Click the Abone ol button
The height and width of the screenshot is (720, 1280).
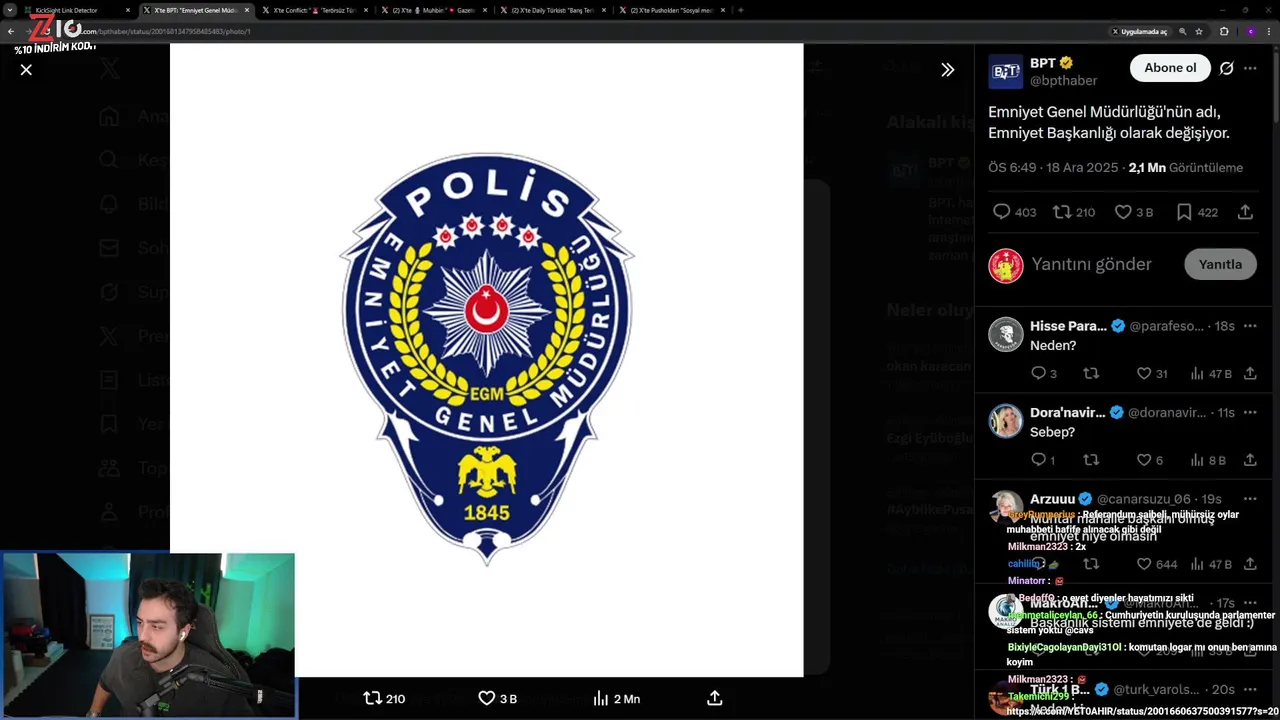[1170, 68]
